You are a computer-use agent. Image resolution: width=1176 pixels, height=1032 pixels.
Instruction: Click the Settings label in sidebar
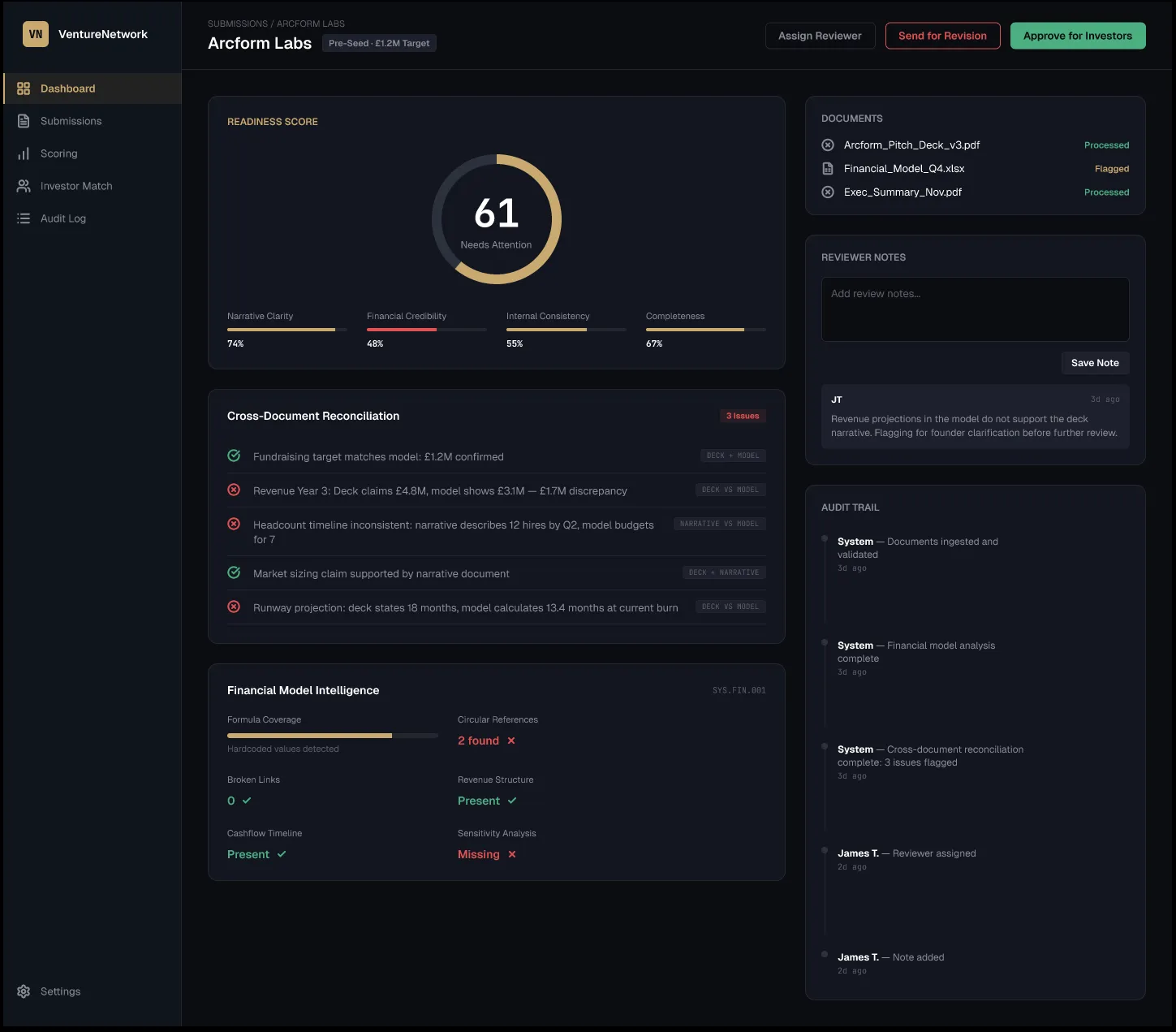[61, 991]
